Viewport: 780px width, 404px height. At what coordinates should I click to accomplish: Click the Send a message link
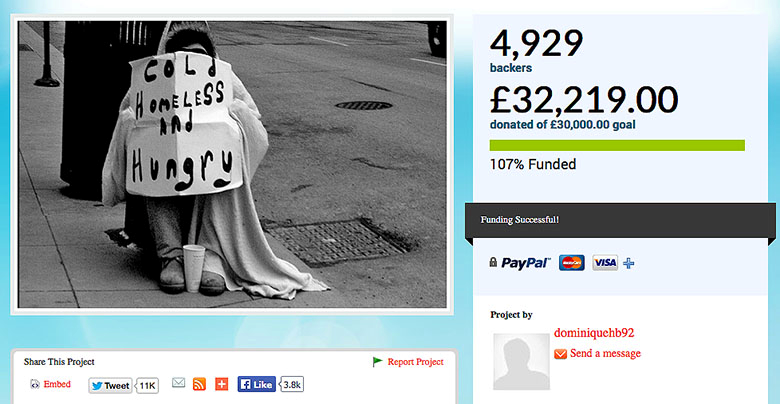(605, 353)
